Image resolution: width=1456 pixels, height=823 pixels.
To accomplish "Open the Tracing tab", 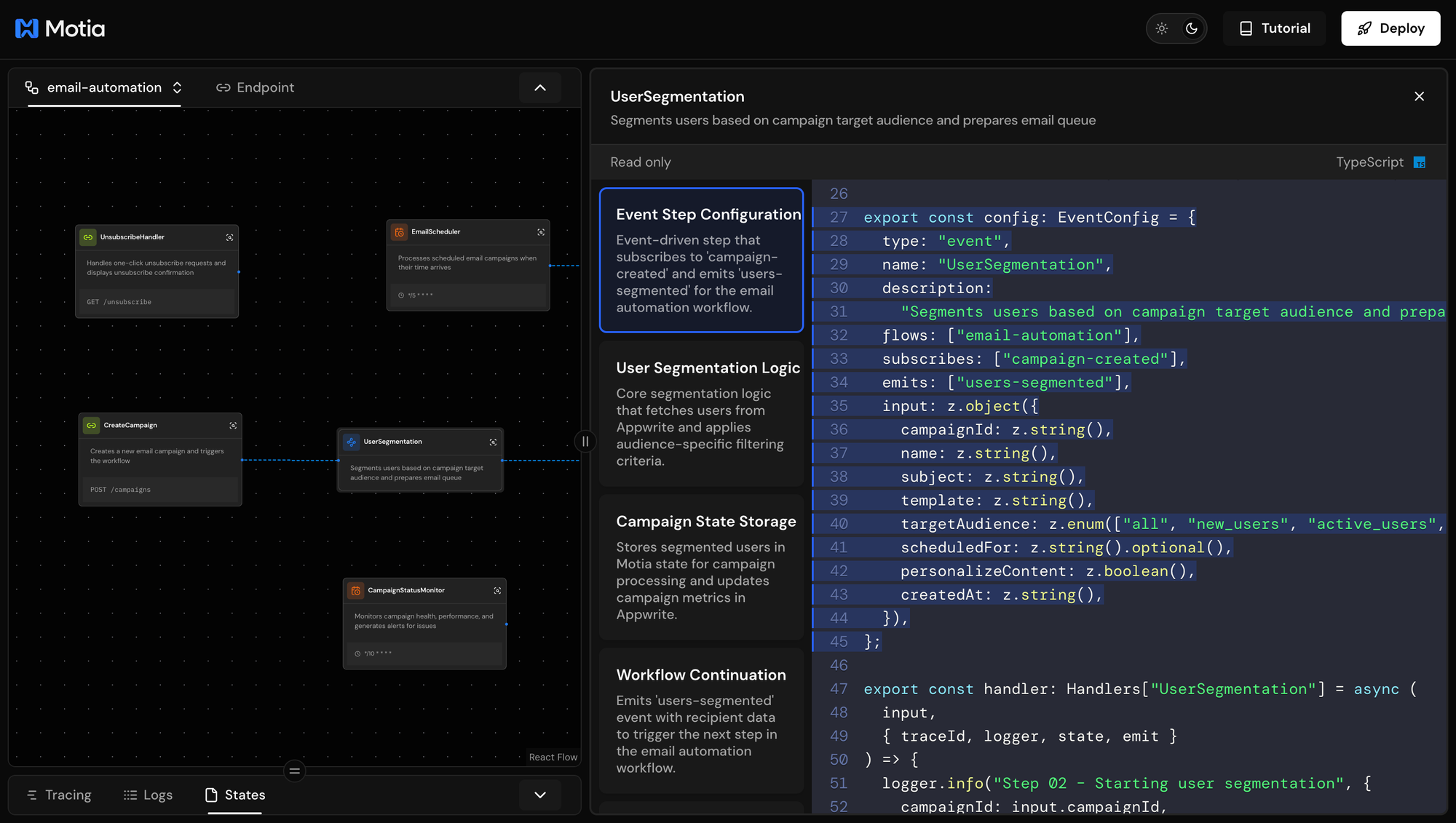I will 59,795.
